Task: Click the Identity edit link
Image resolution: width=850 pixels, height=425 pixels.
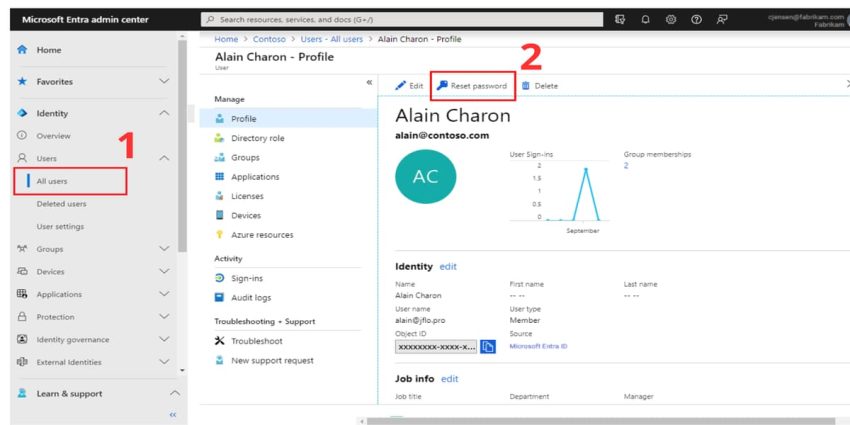Action: click(x=448, y=267)
